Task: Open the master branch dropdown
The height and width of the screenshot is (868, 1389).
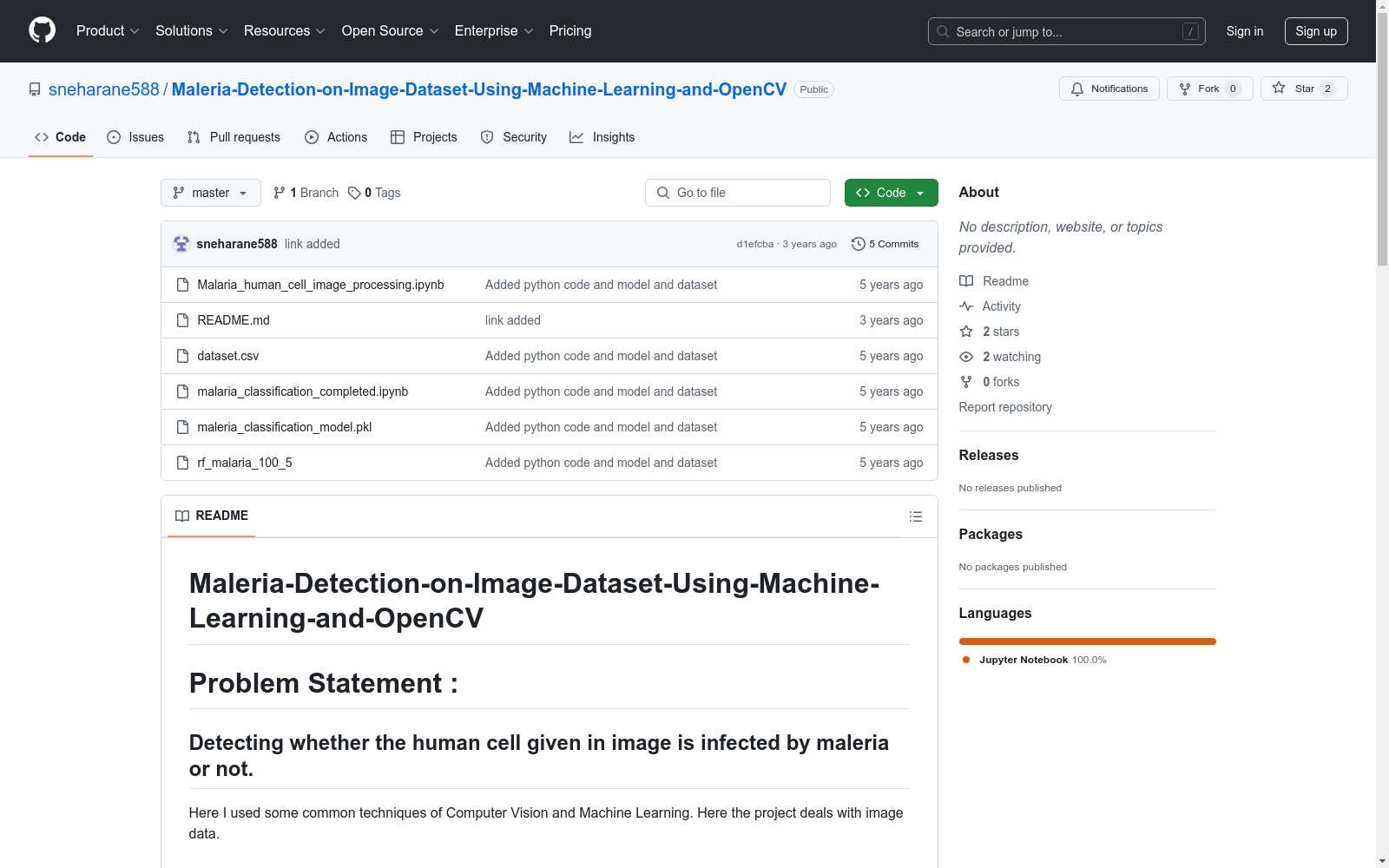Action: pos(211,193)
